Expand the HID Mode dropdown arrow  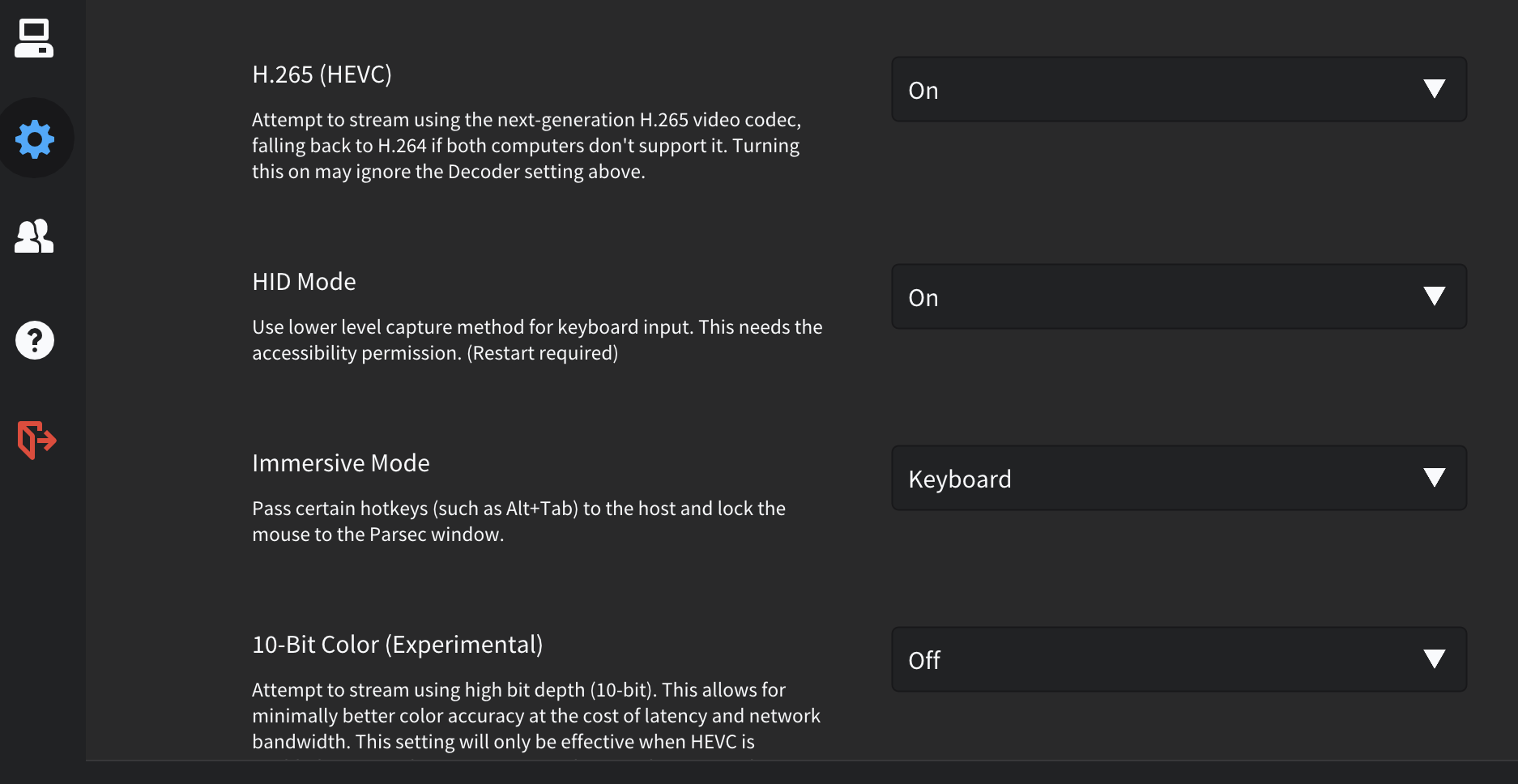1435,296
